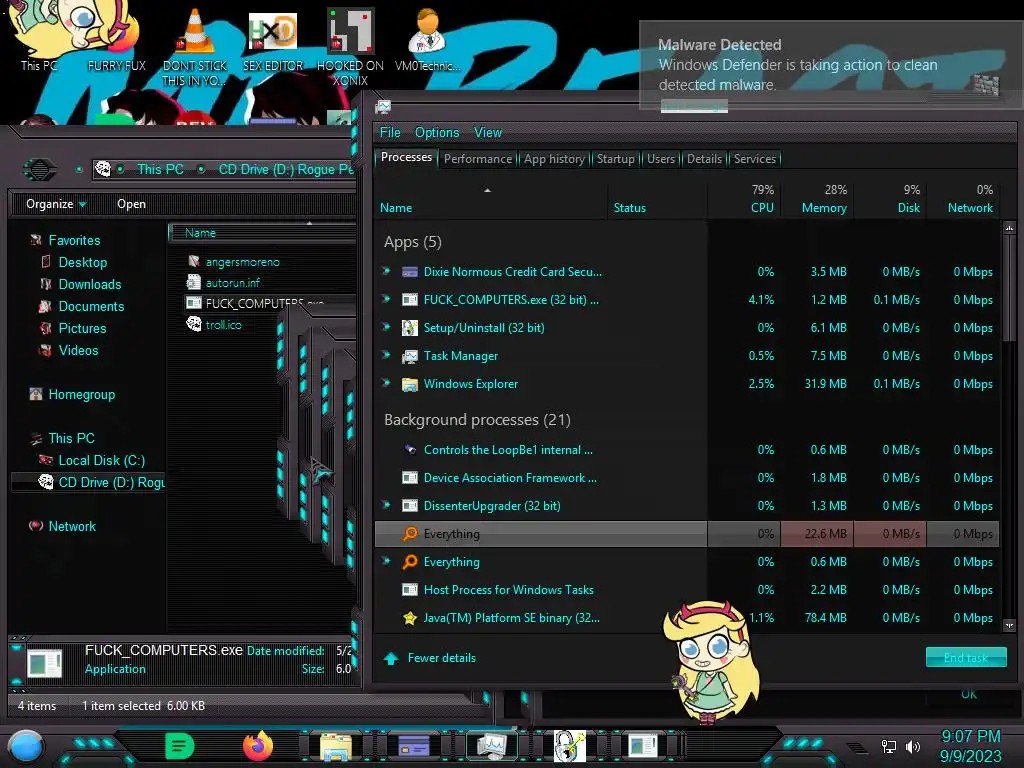Expand the FUCK_COMPUTERS.exe process entry

click(386, 299)
